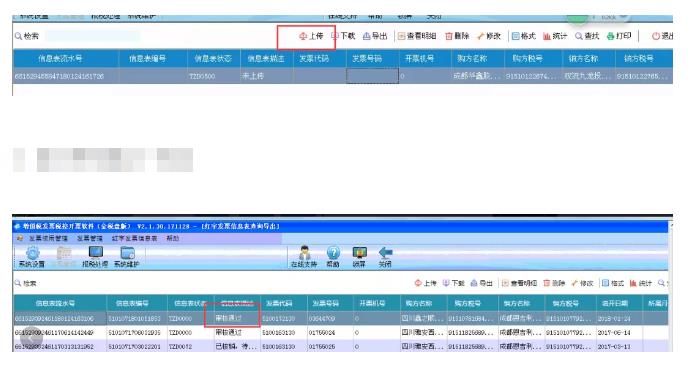Click 导出 export in the lower window toolbar
Image resolution: width=696 pixels, height=368 pixels.
[481, 283]
